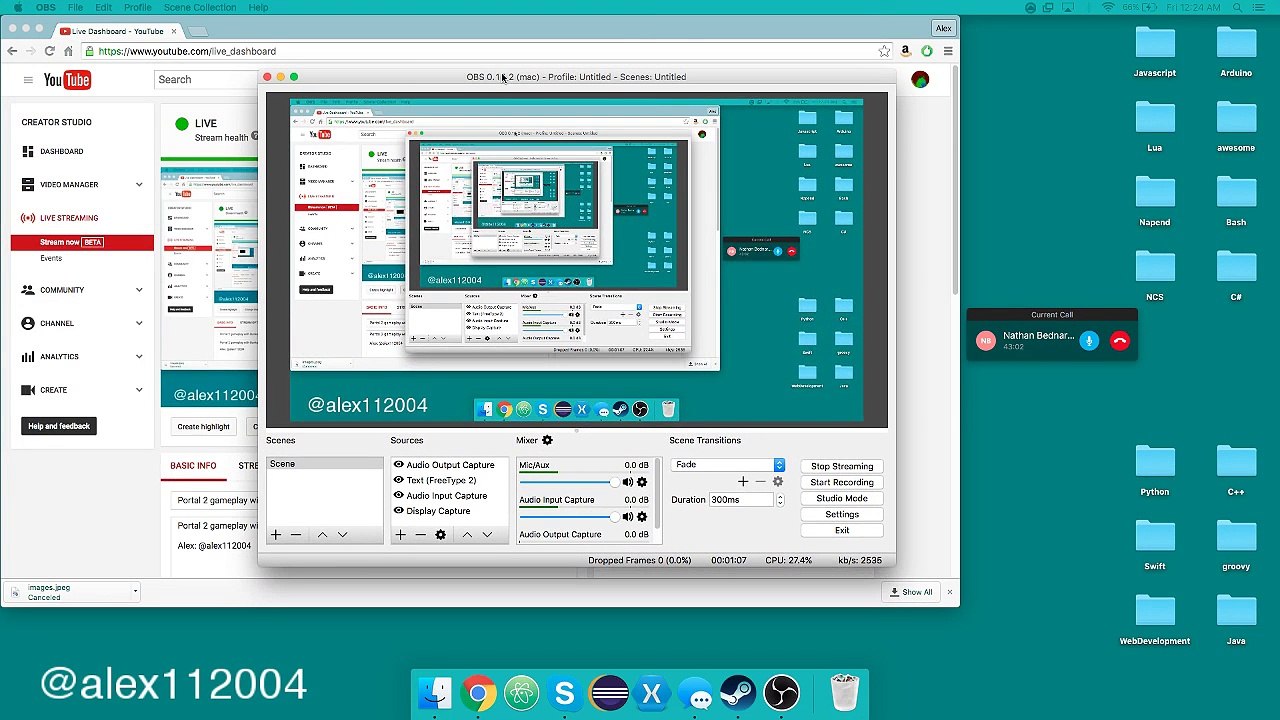Screen dimensions: 1280x720
Task: Mute the Mic/Aux channel
Action: (x=628, y=482)
